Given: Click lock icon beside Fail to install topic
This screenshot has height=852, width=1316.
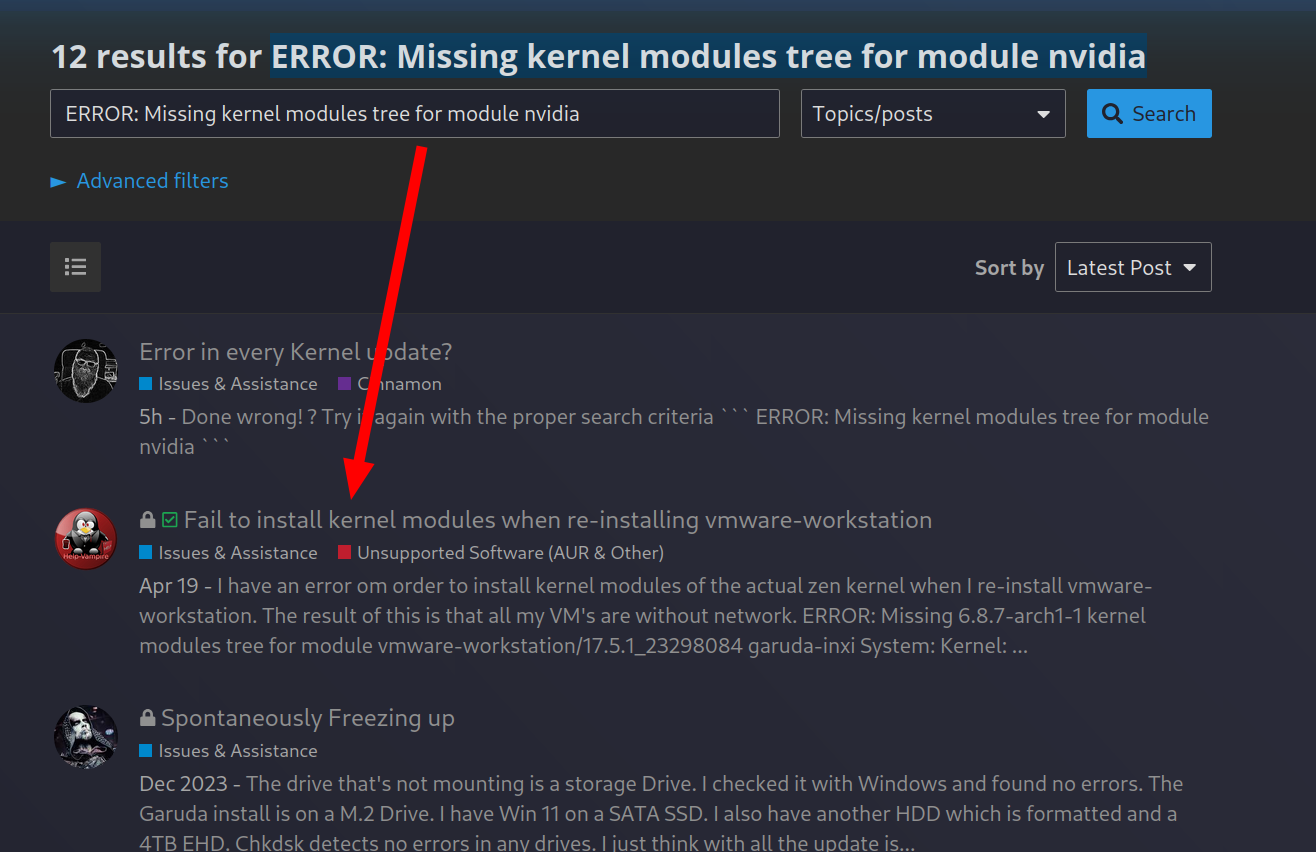Looking at the screenshot, I should (148, 520).
